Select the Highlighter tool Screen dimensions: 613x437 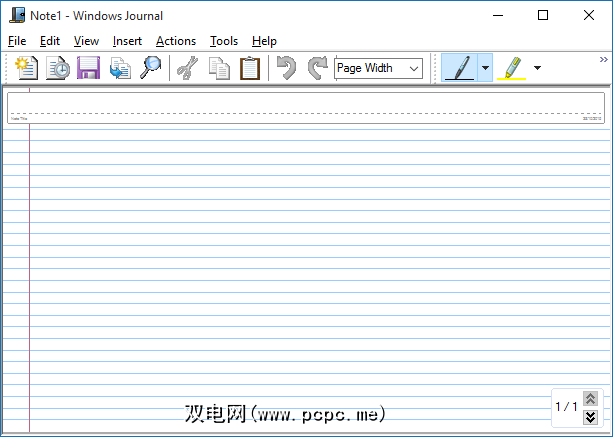pos(512,68)
